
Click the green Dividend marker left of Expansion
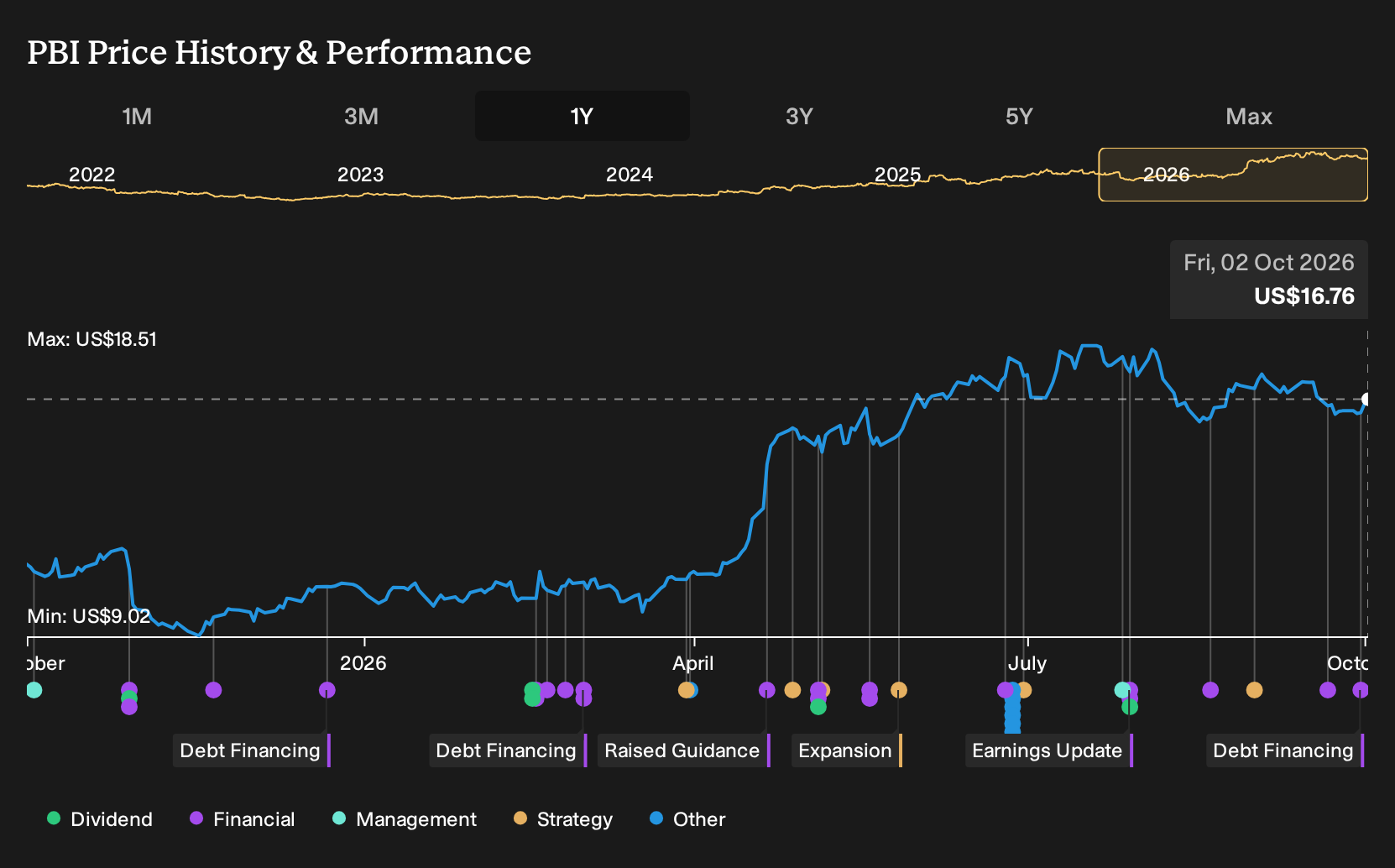[x=818, y=707]
